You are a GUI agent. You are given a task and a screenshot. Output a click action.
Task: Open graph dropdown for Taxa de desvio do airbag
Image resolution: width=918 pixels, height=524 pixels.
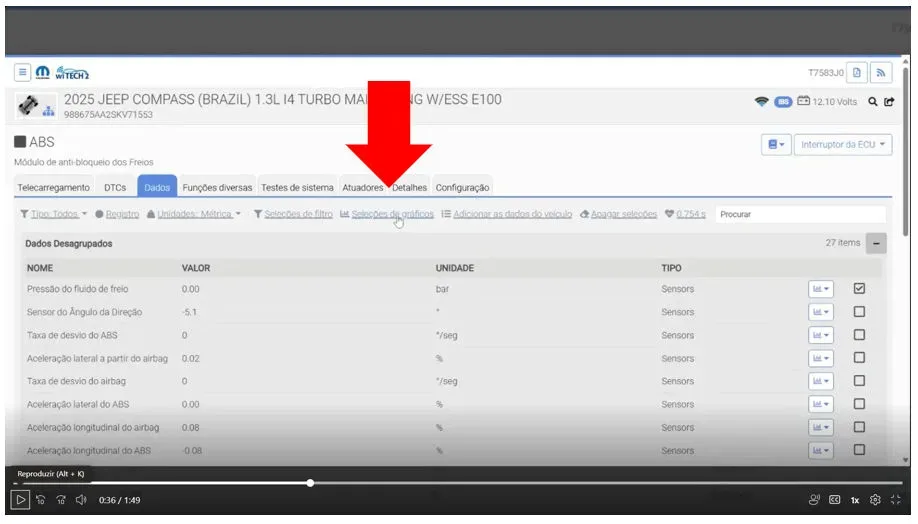821,381
